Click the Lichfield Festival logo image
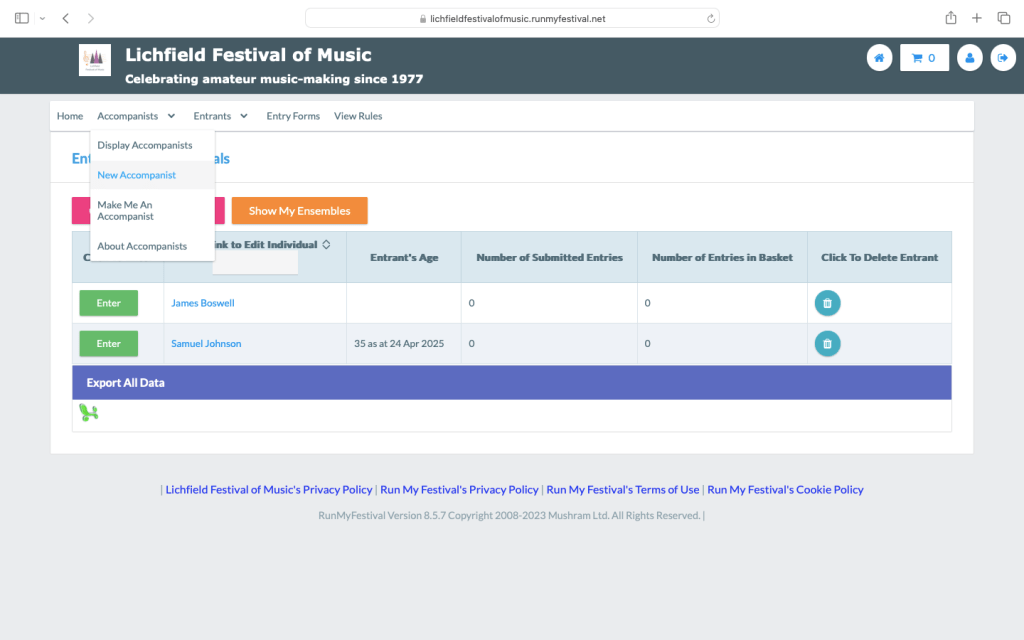Viewport: 1024px width, 640px height. [x=95, y=60]
